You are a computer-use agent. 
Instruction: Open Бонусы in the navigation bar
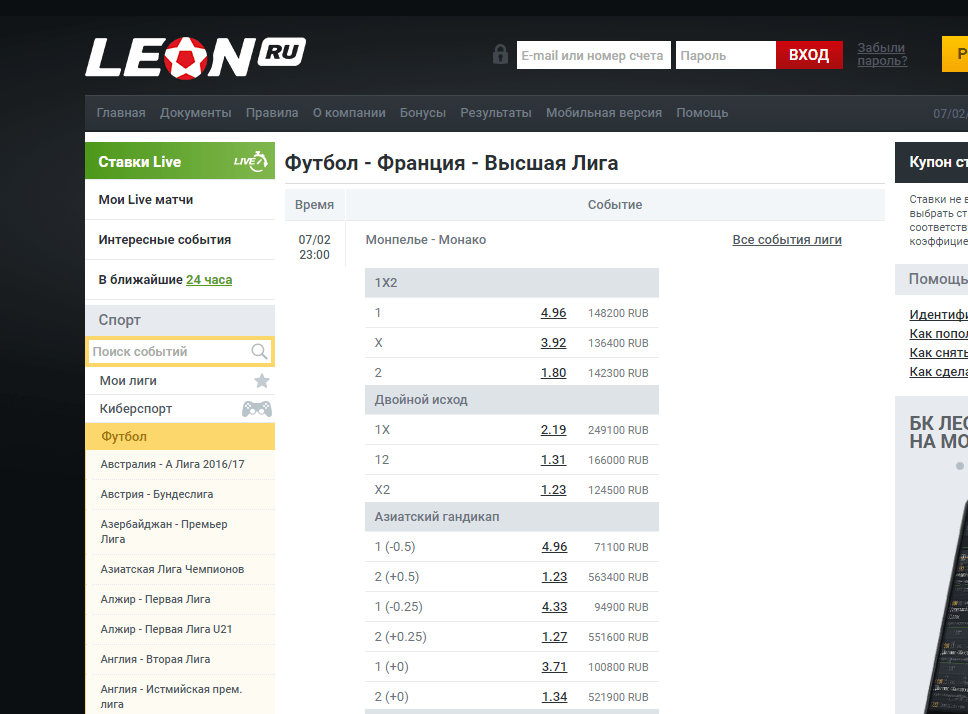click(423, 113)
